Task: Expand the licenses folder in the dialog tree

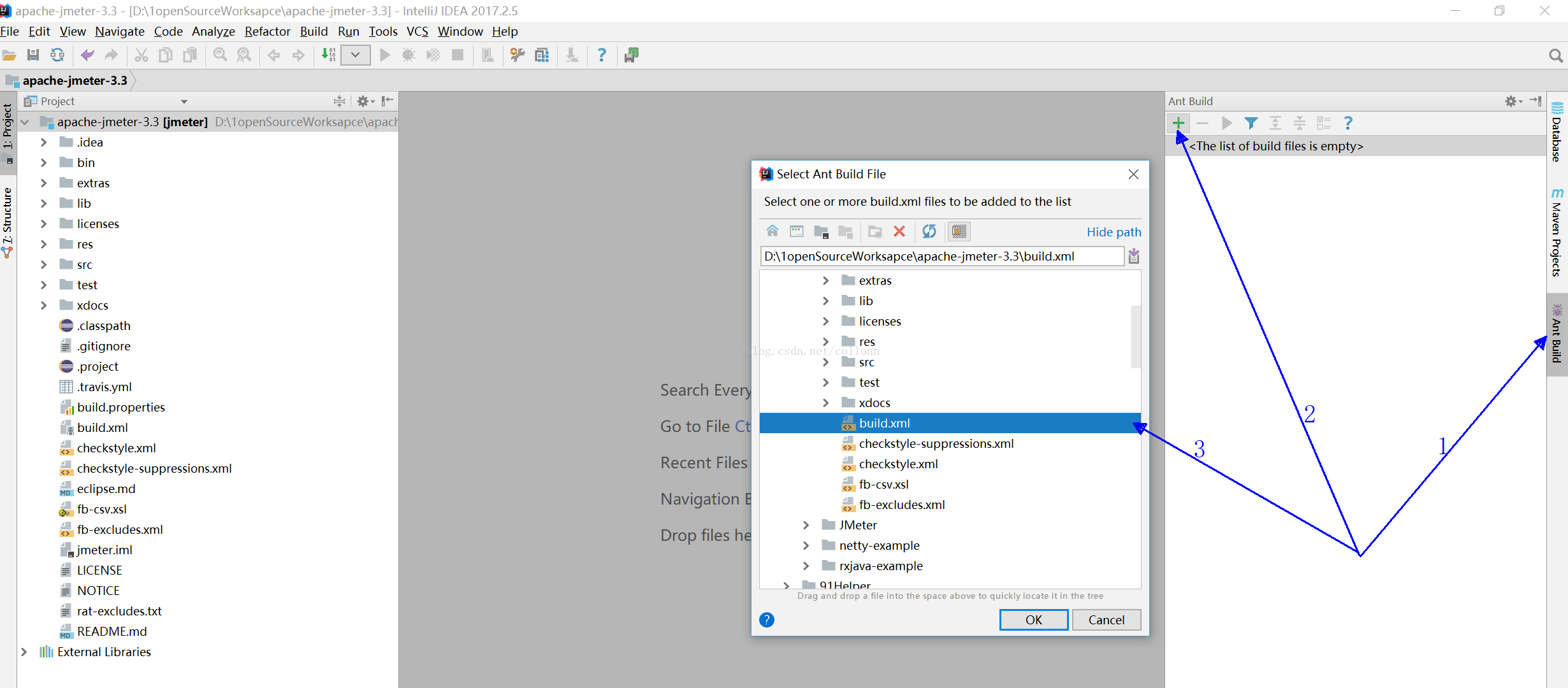Action: click(x=825, y=321)
